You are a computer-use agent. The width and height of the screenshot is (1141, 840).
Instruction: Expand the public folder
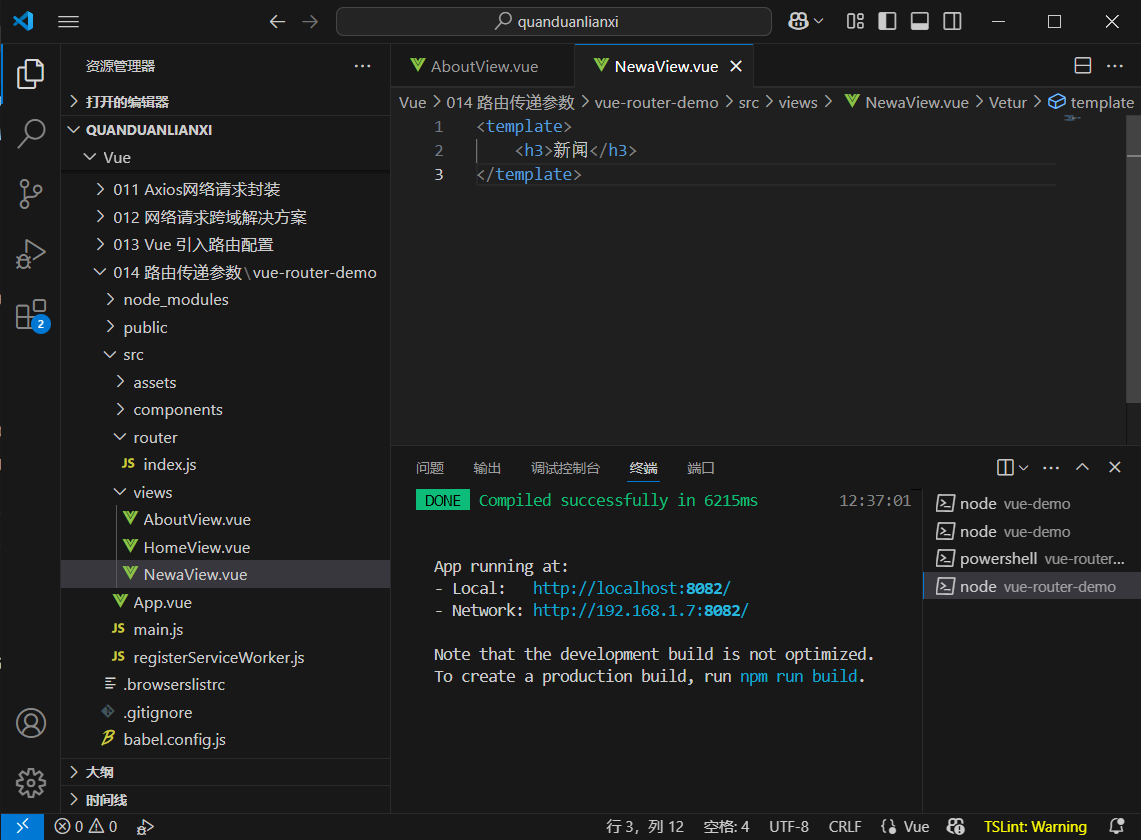[x=226, y=327]
